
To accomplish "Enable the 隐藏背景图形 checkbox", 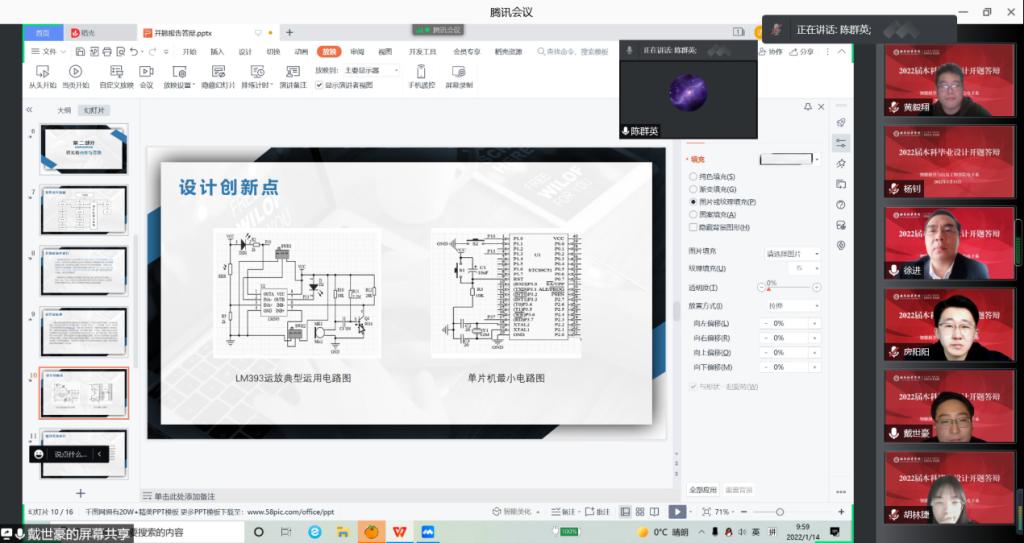I will [694, 227].
